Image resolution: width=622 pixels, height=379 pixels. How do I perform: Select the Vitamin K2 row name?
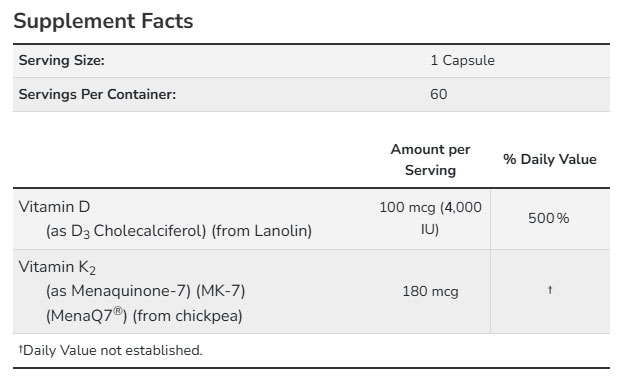tap(57, 267)
